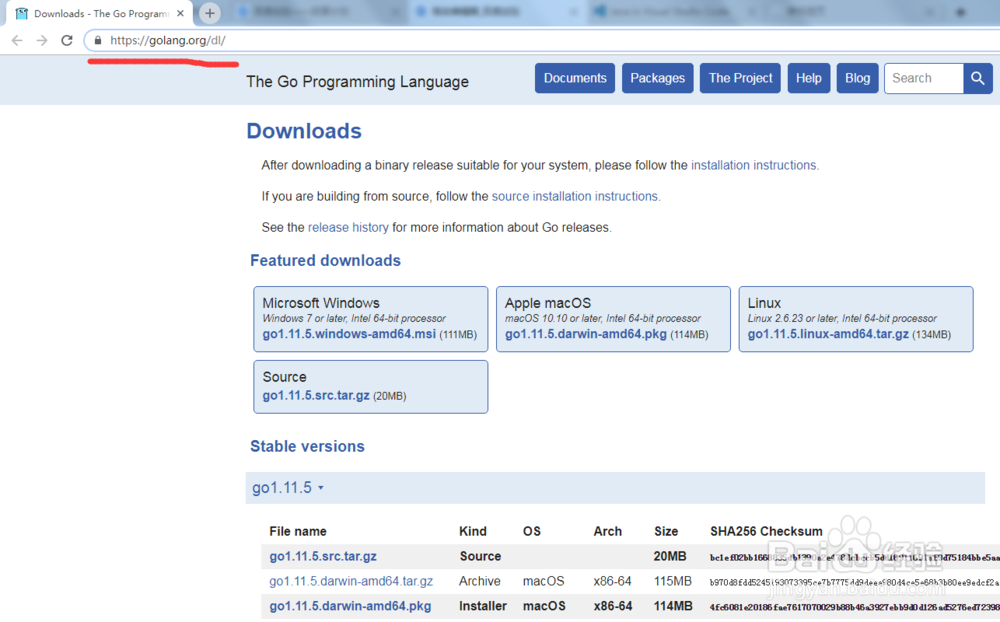Click the magnifier search button

(x=978, y=78)
